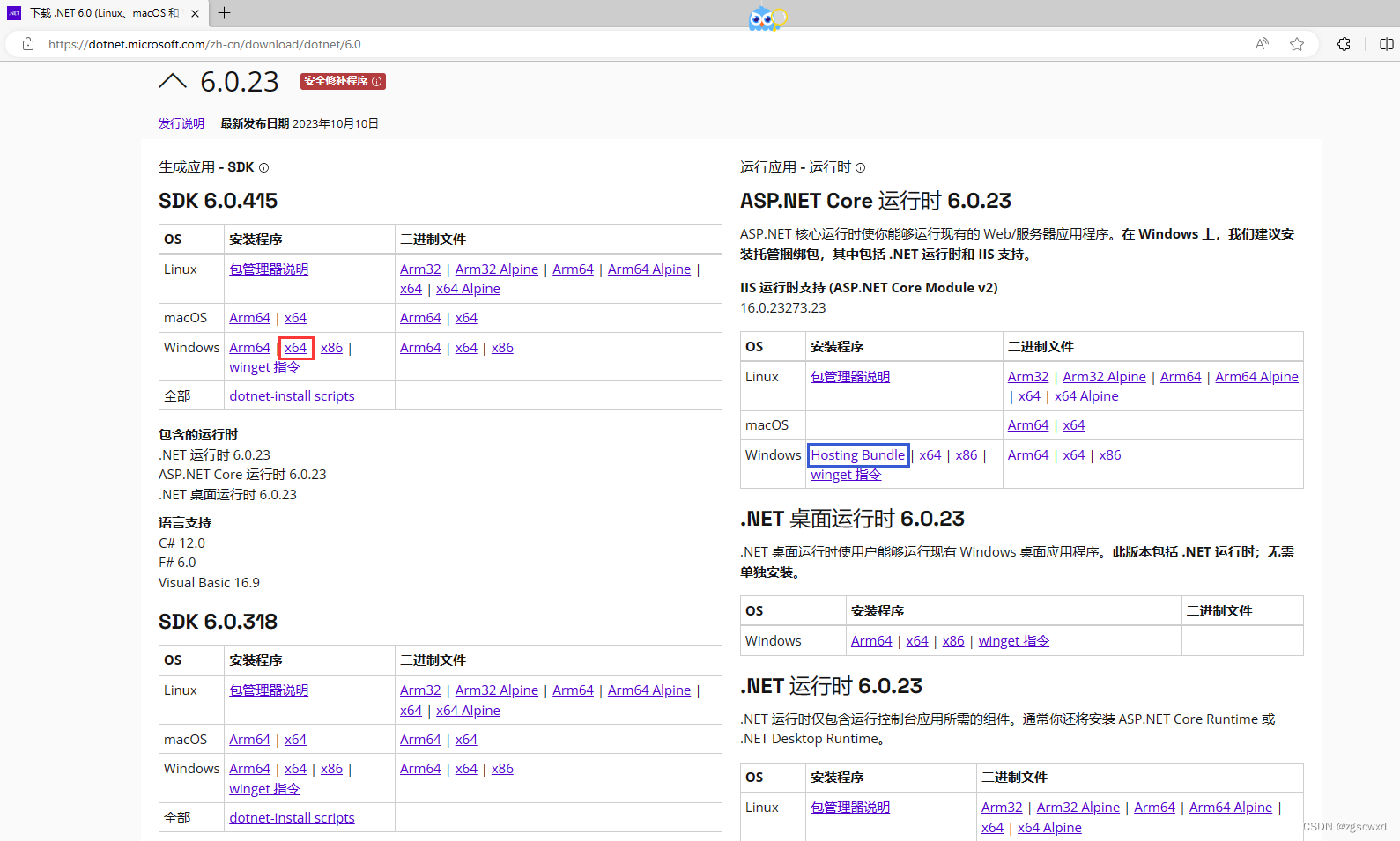Open the split screen icon

point(1387,44)
